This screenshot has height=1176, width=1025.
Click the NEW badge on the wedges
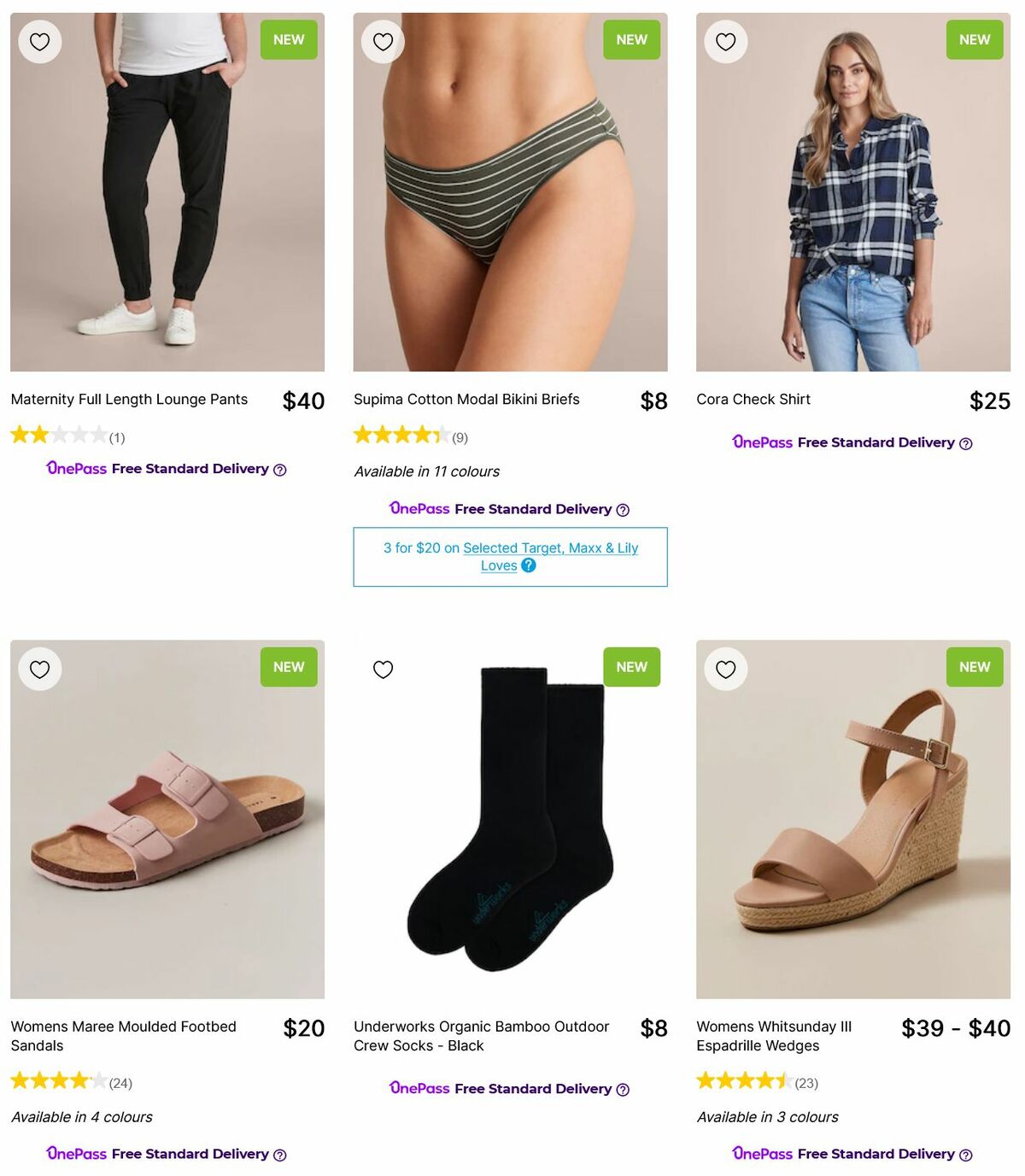(x=974, y=667)
